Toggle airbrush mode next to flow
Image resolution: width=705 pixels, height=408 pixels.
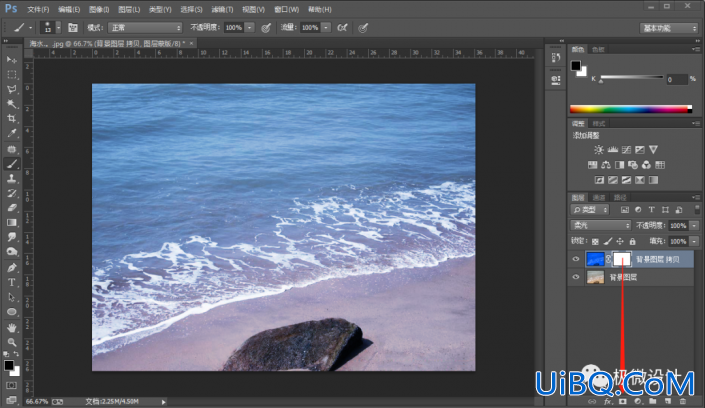(342, 28)
